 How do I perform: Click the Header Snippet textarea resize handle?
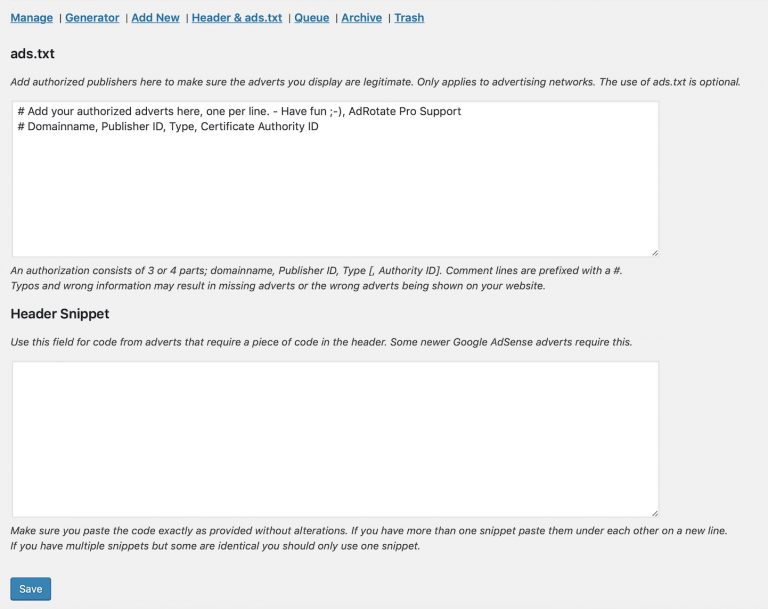[654, 511]
